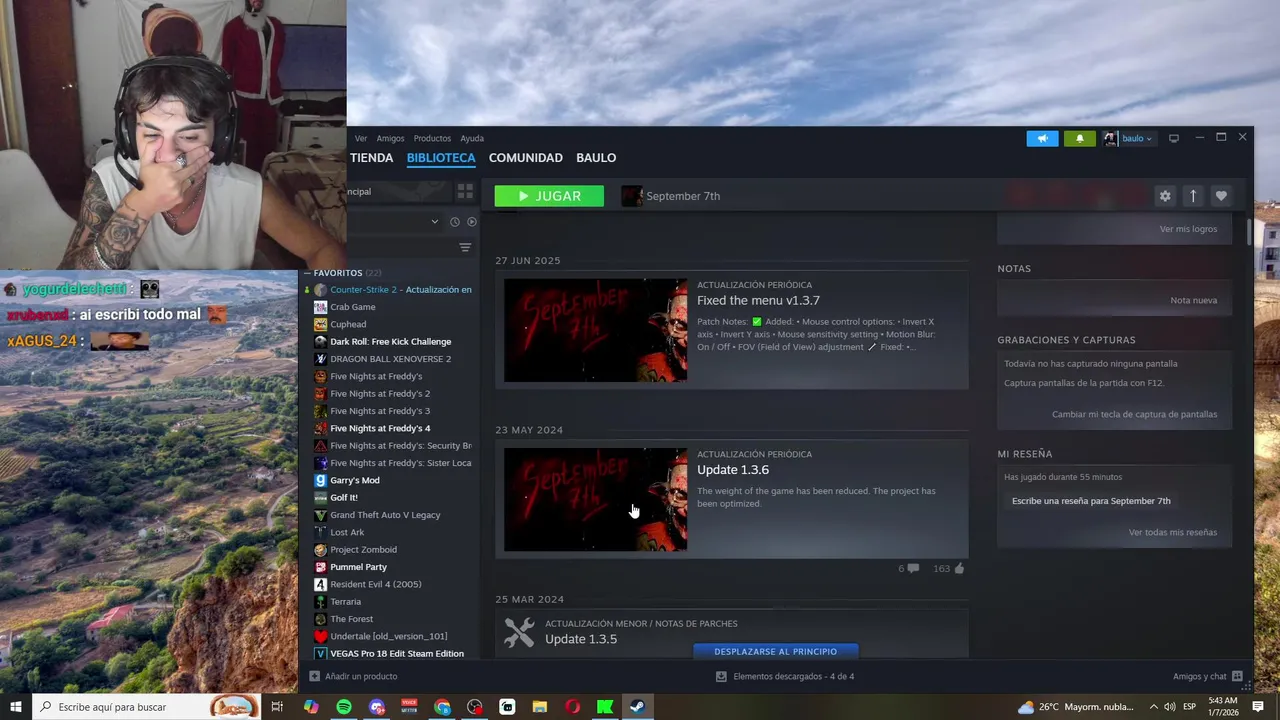
Task: Click Añadir un producto
Action: pyautogui.click(x=354, y=676)
